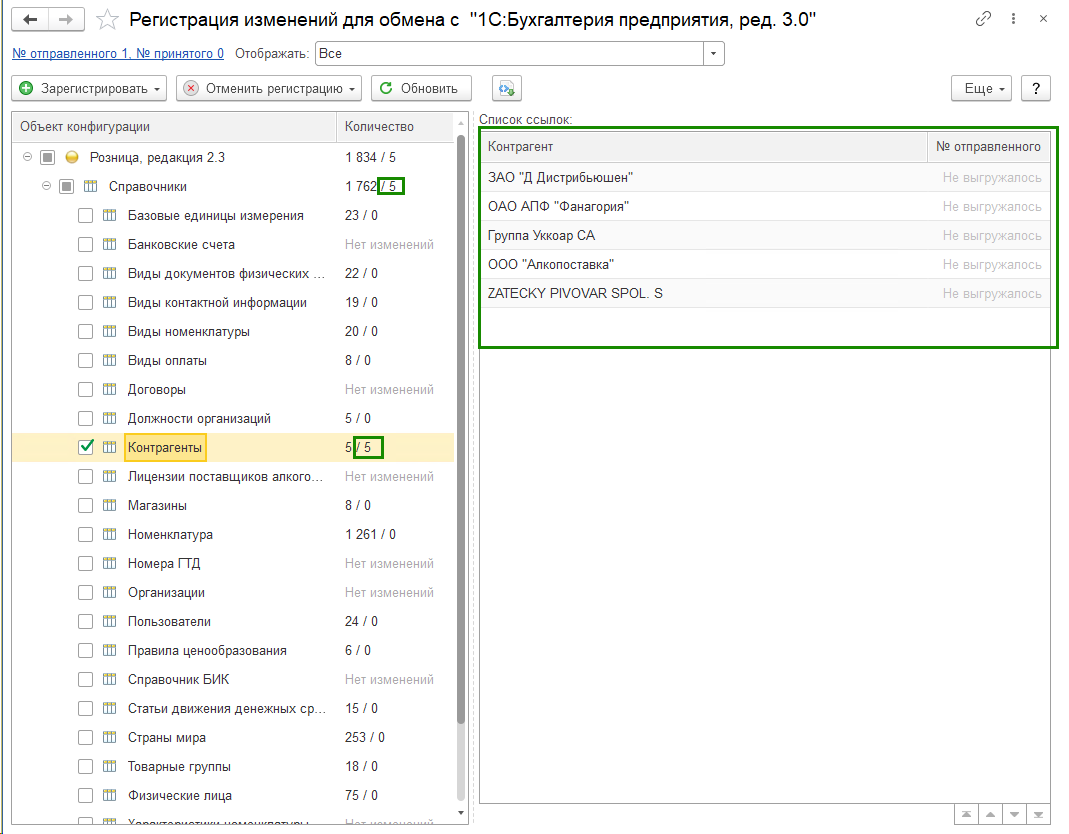Sort by the Контрагент column header
The height and width of the screenshot is (834, 1069).
pyautogui.click(x=704, y=147)
